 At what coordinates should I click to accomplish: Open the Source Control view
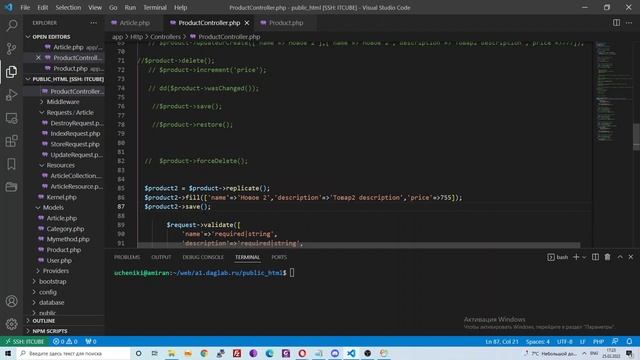[x=11, y=49]
